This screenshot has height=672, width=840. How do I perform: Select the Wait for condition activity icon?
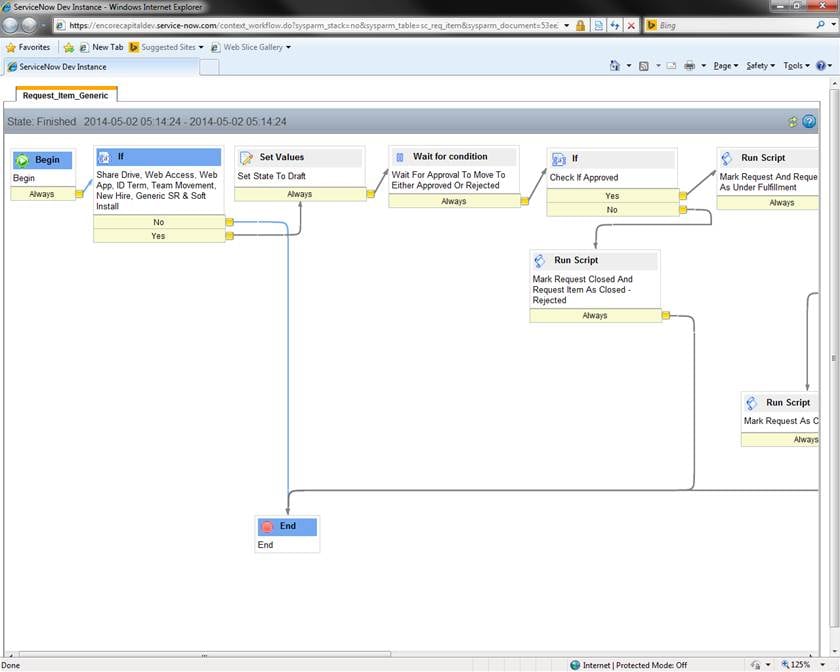[400, 156]
